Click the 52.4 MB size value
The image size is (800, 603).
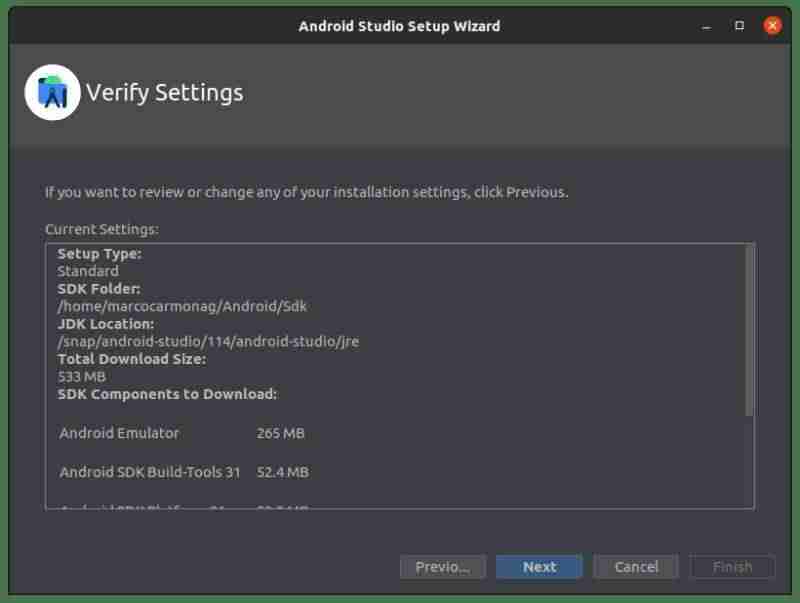(x=283, y=472)
